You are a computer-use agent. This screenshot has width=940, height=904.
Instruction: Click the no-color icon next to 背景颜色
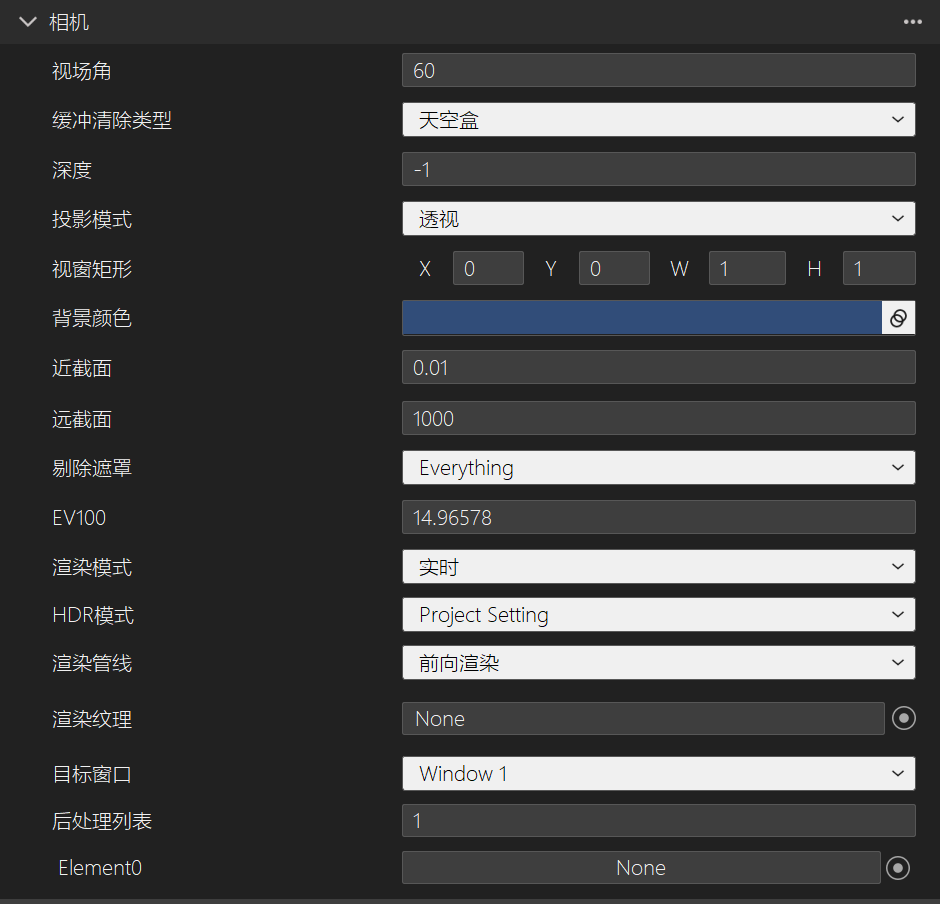point(899,317)
